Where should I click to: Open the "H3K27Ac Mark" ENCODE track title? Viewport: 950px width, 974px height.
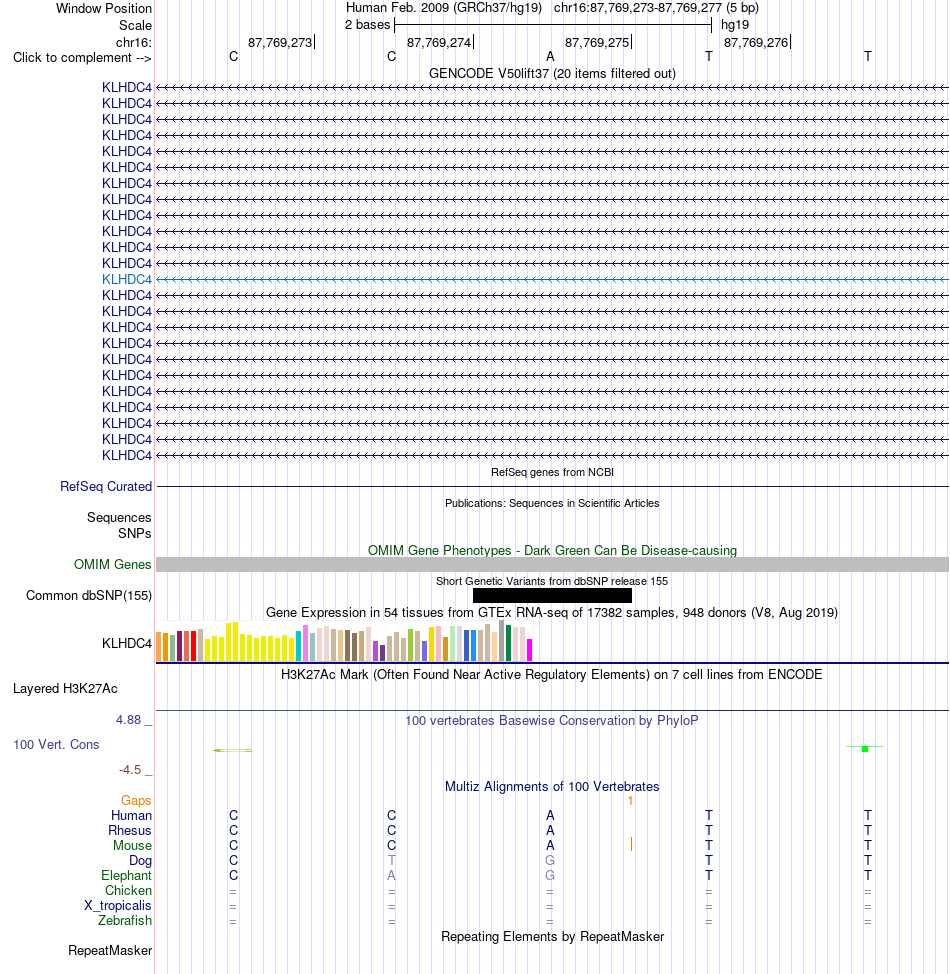tap(552, 675)
